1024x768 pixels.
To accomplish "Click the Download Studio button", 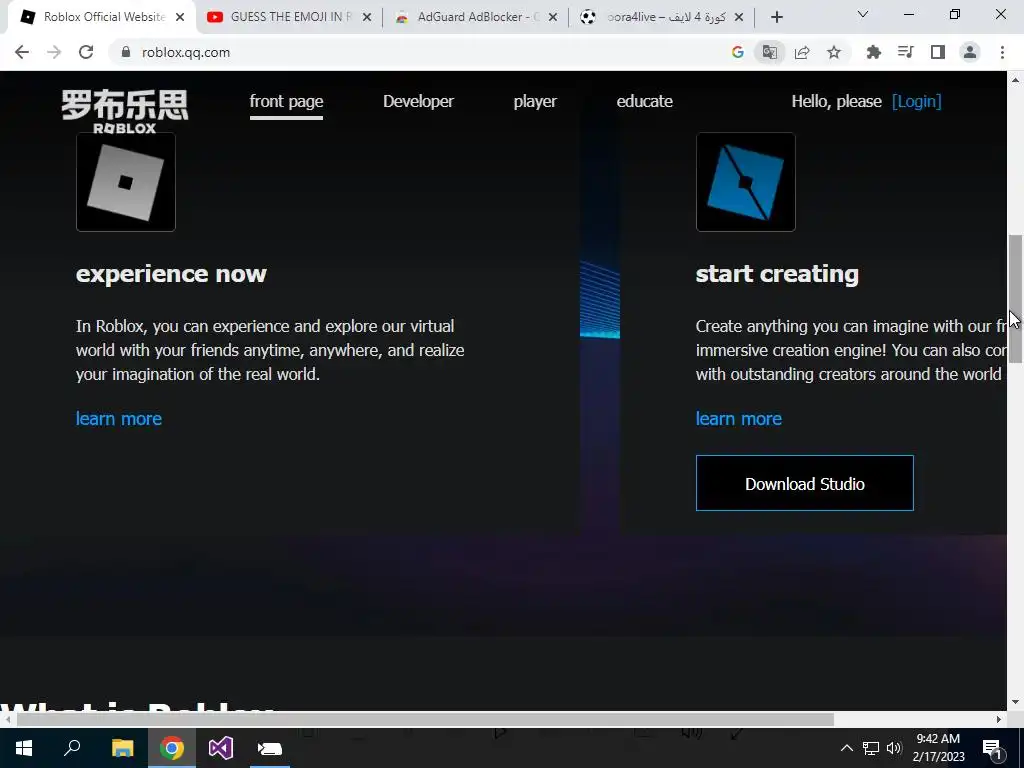I will click(x=805, y=483).
